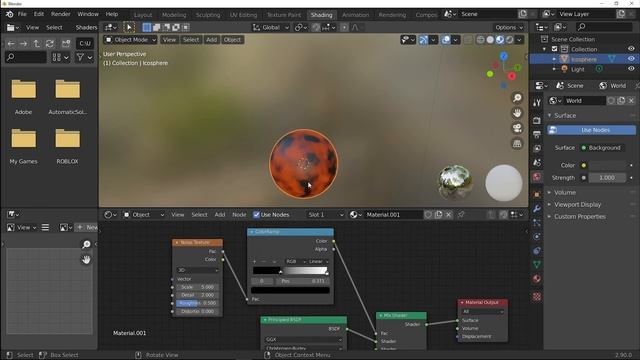Toggle visibility eye for Collection

tap(631, 49)
